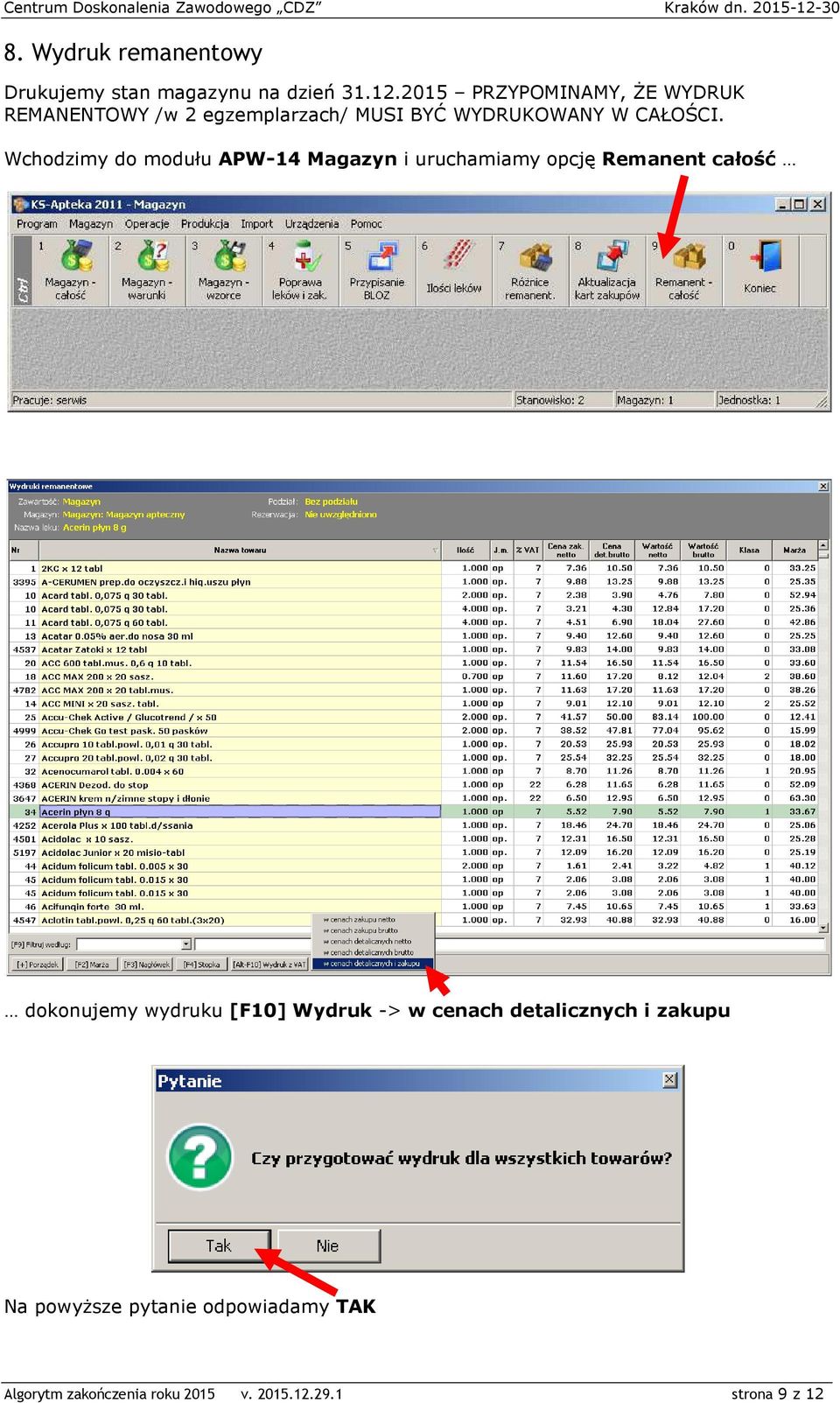Click 'Magazyn: 1' status bar entry

664,400
